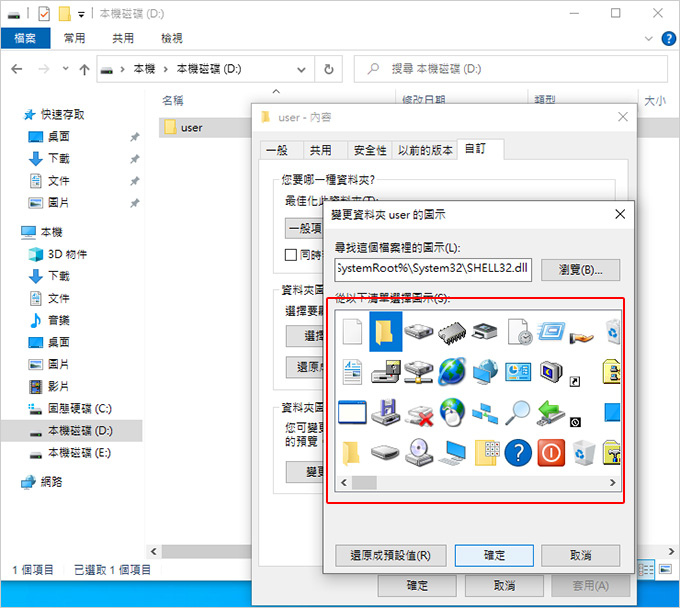Switch to 以前的版本 tab
Screen dimensions: 680x608
point(424,150)
